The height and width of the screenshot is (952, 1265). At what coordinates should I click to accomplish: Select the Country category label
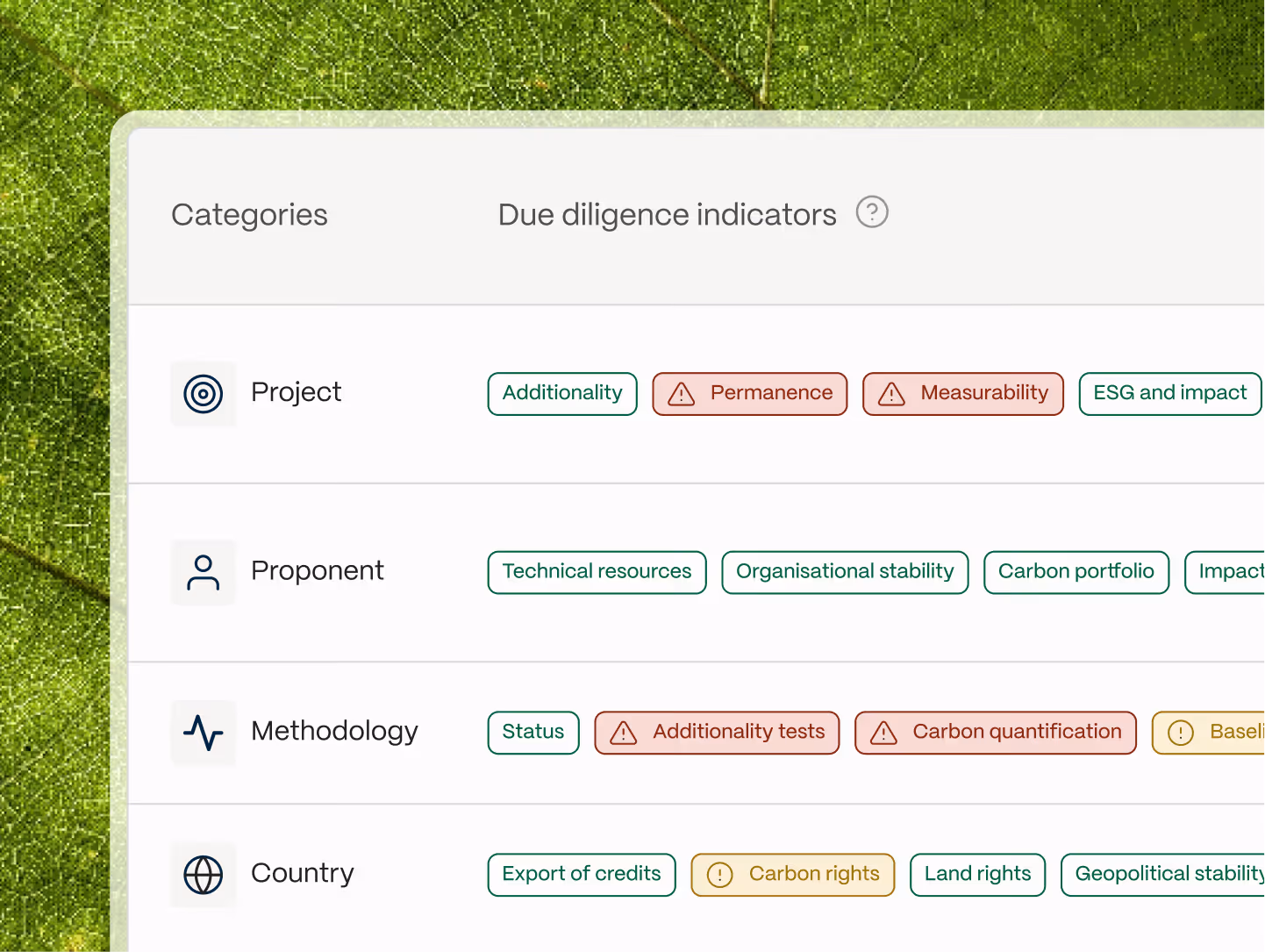[303, 873]
